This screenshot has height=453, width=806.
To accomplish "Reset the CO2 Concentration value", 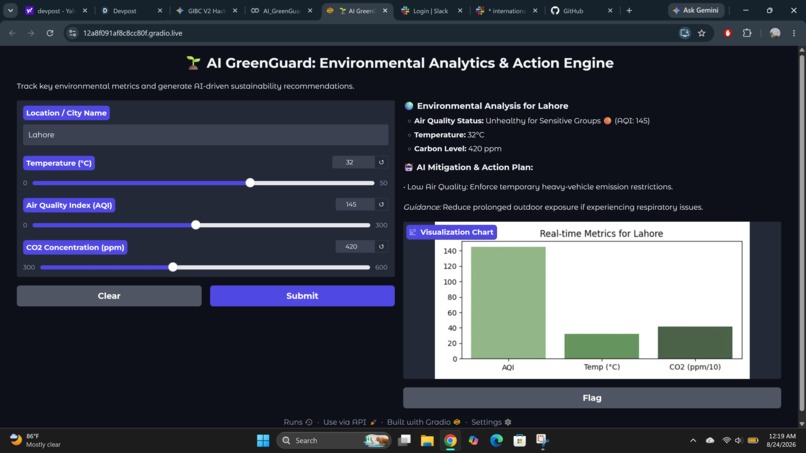I will coord(381,246).
